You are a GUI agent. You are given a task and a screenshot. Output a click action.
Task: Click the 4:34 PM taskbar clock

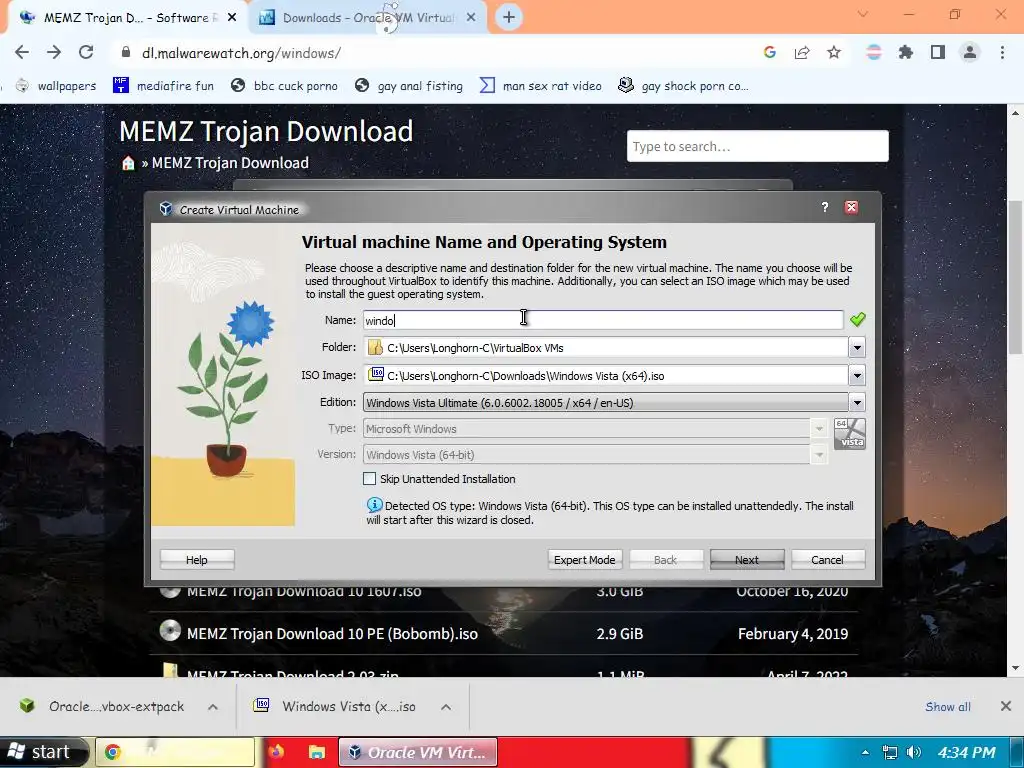click(966, 752)
